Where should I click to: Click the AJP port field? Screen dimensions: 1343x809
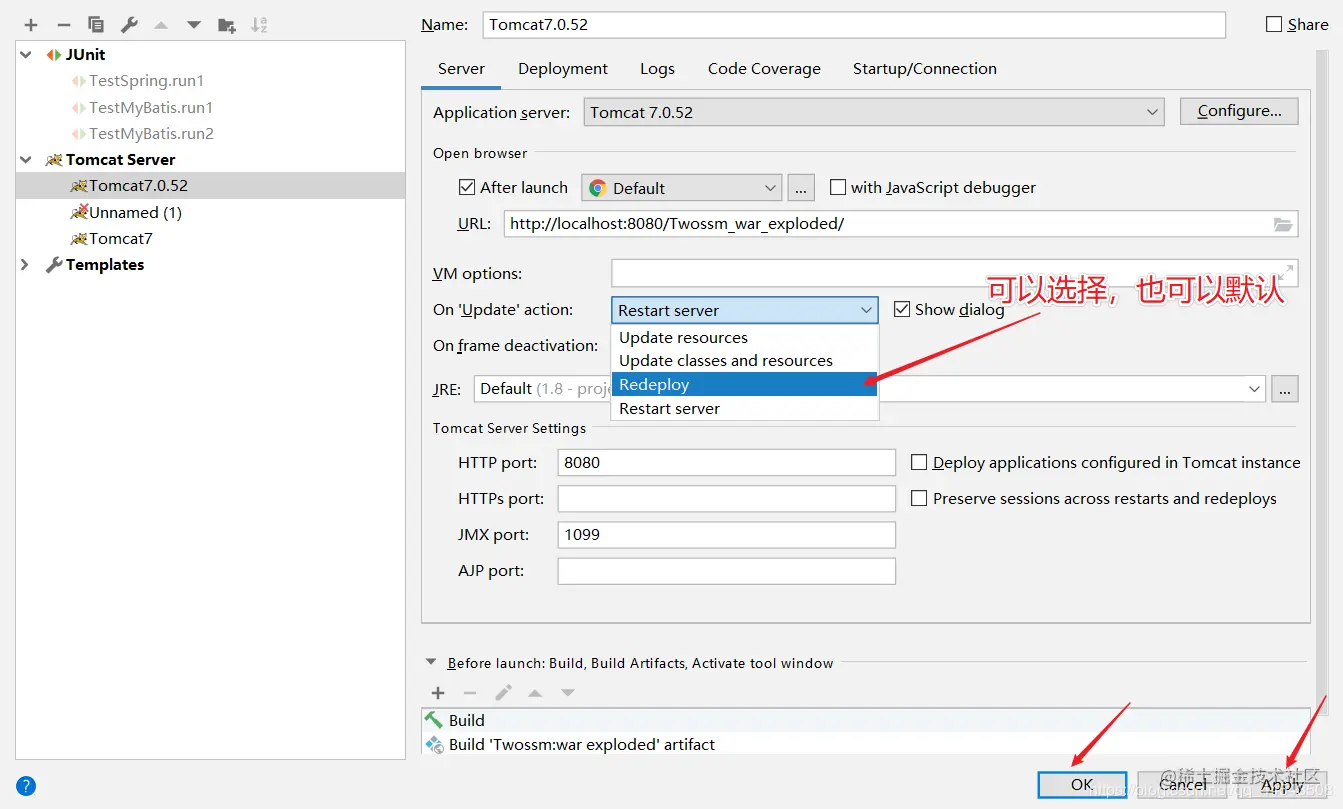727,570
